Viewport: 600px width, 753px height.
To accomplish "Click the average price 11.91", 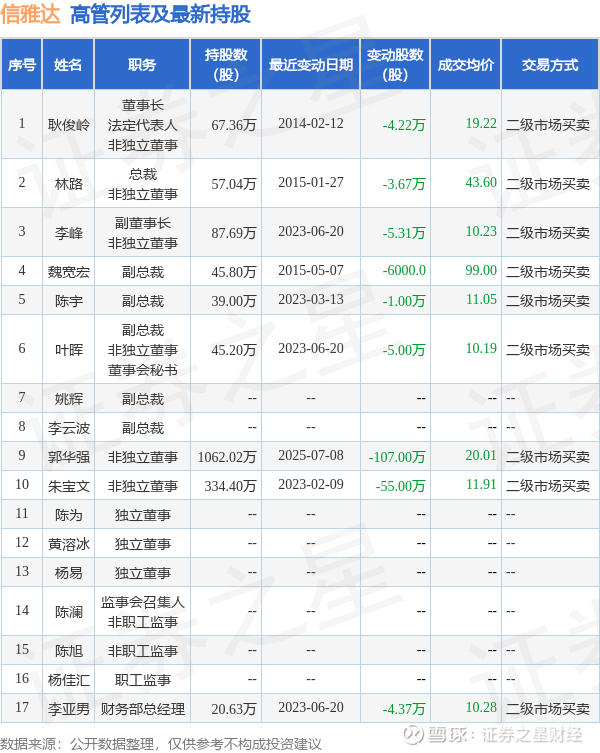I will tap(481, 484).
